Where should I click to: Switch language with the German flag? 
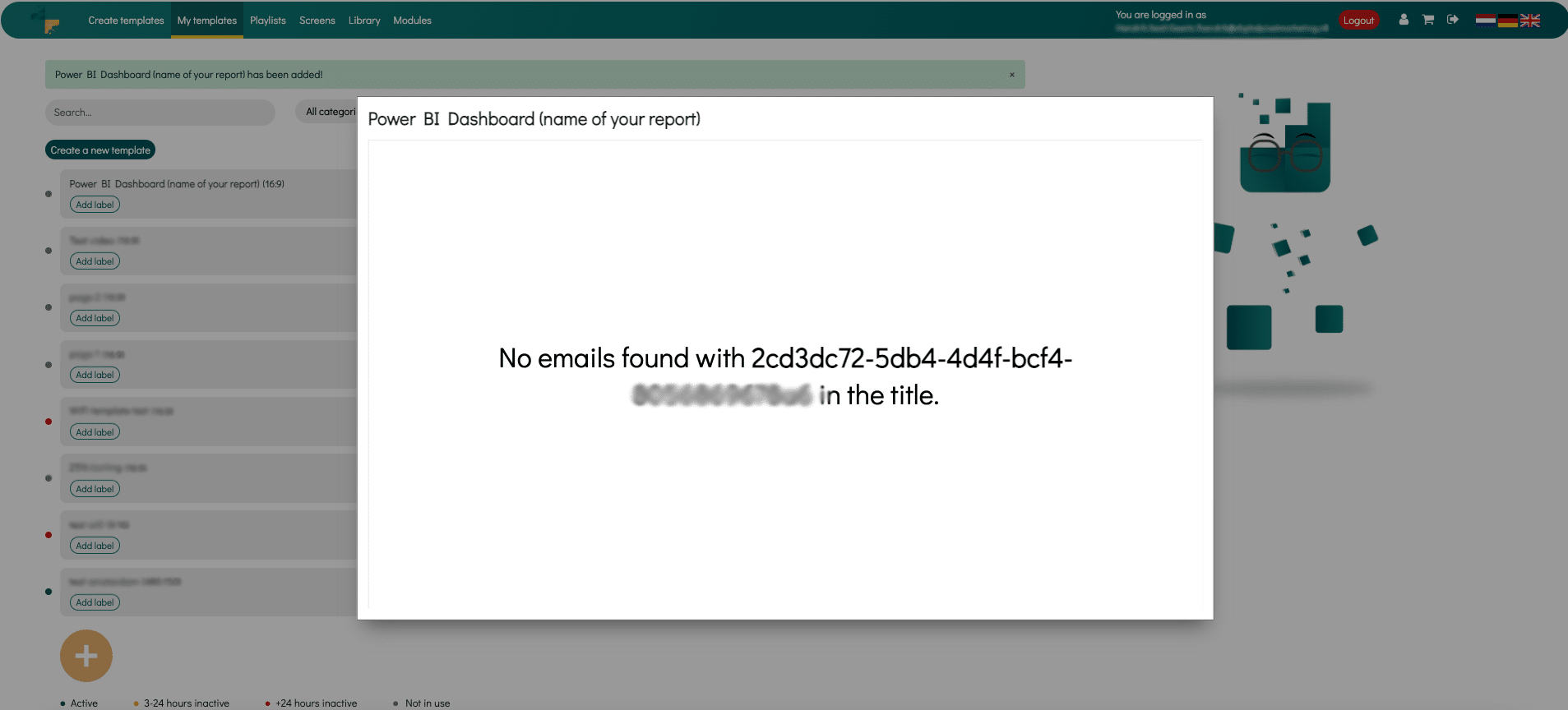click(1508, 21)
